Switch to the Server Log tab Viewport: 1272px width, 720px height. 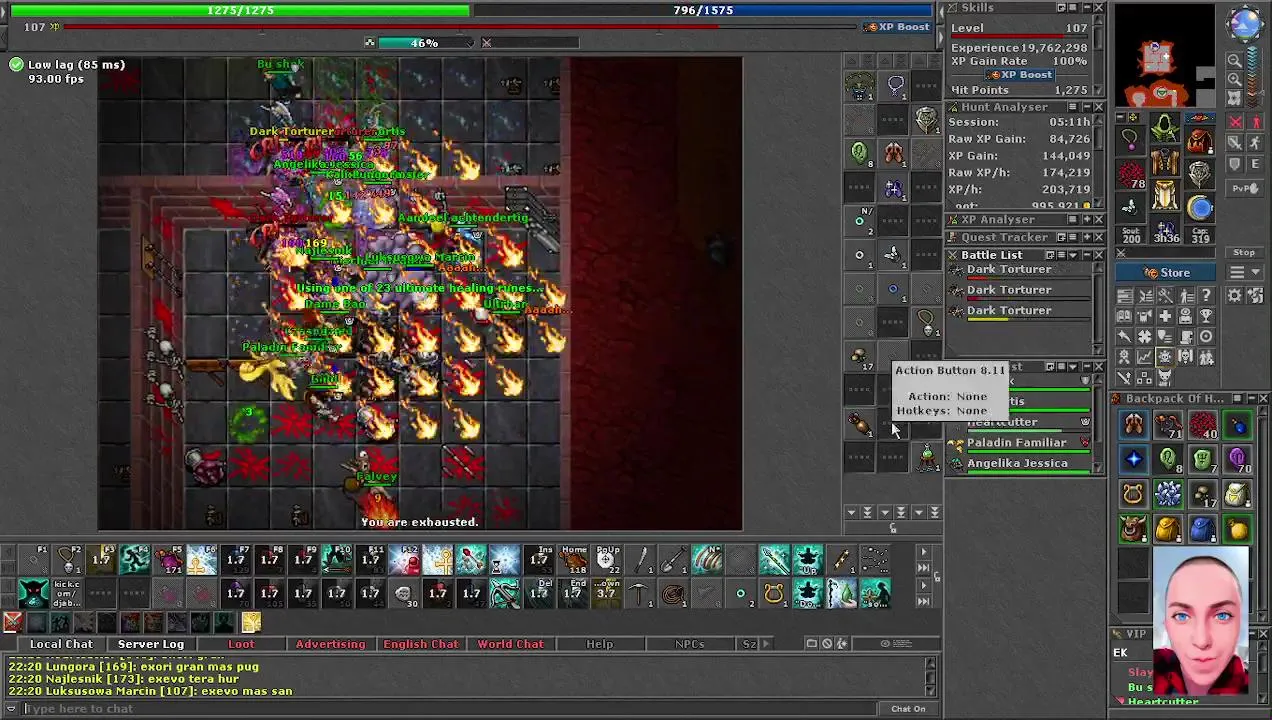point(151,644)
